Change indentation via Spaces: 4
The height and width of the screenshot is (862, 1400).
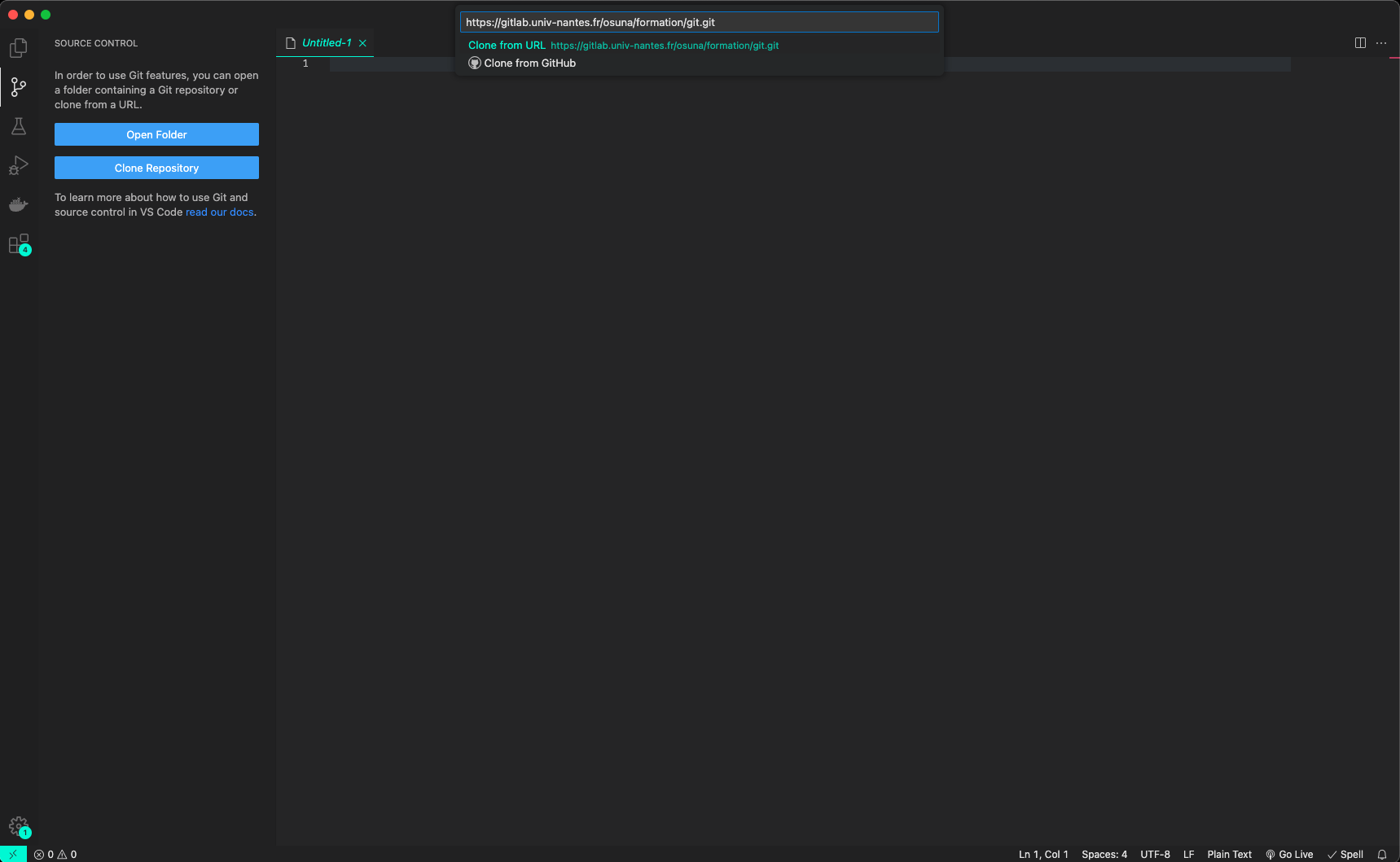click(1104, 854)
